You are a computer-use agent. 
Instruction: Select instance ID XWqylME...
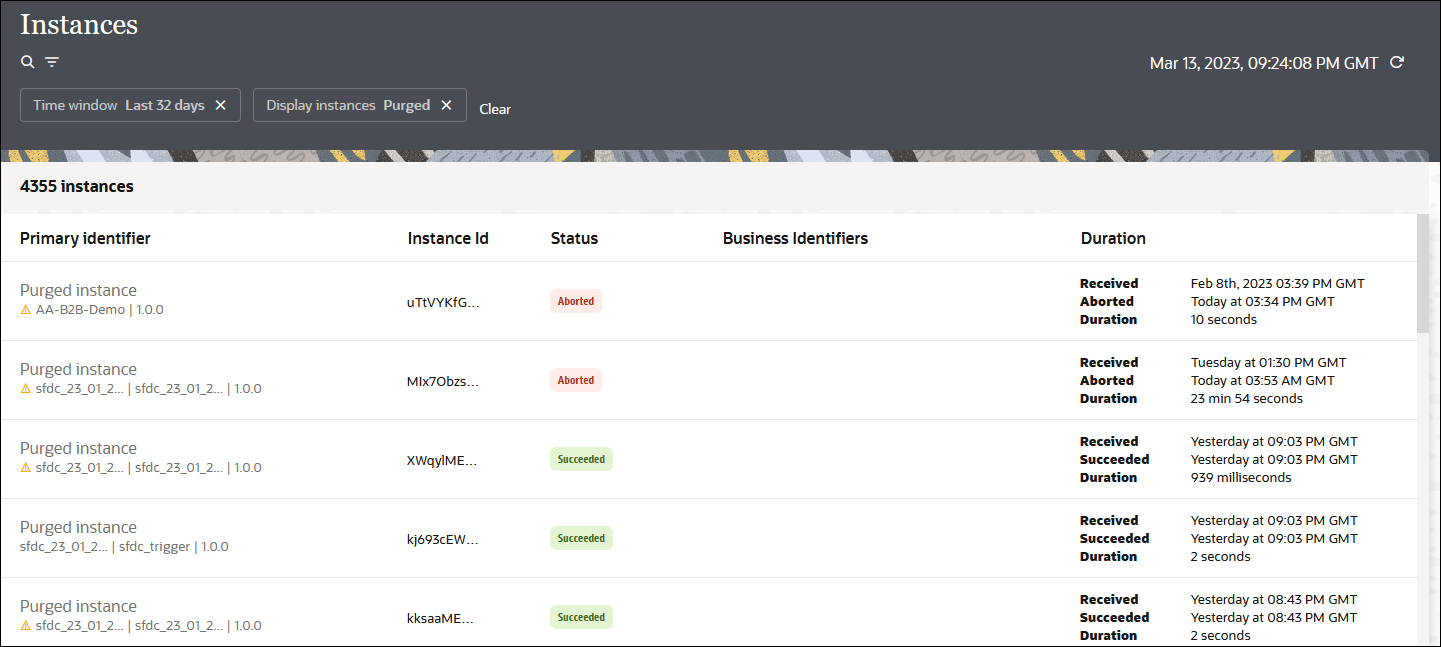pos(443,460)
